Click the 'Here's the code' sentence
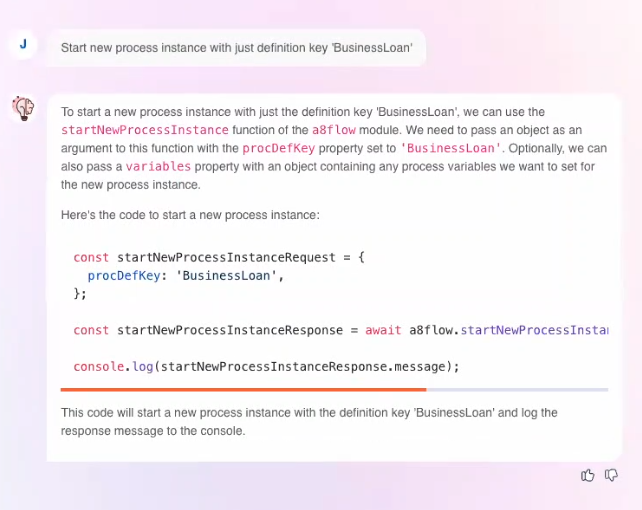The height and width of the screenshot is (510, 642). coord(190,215)
